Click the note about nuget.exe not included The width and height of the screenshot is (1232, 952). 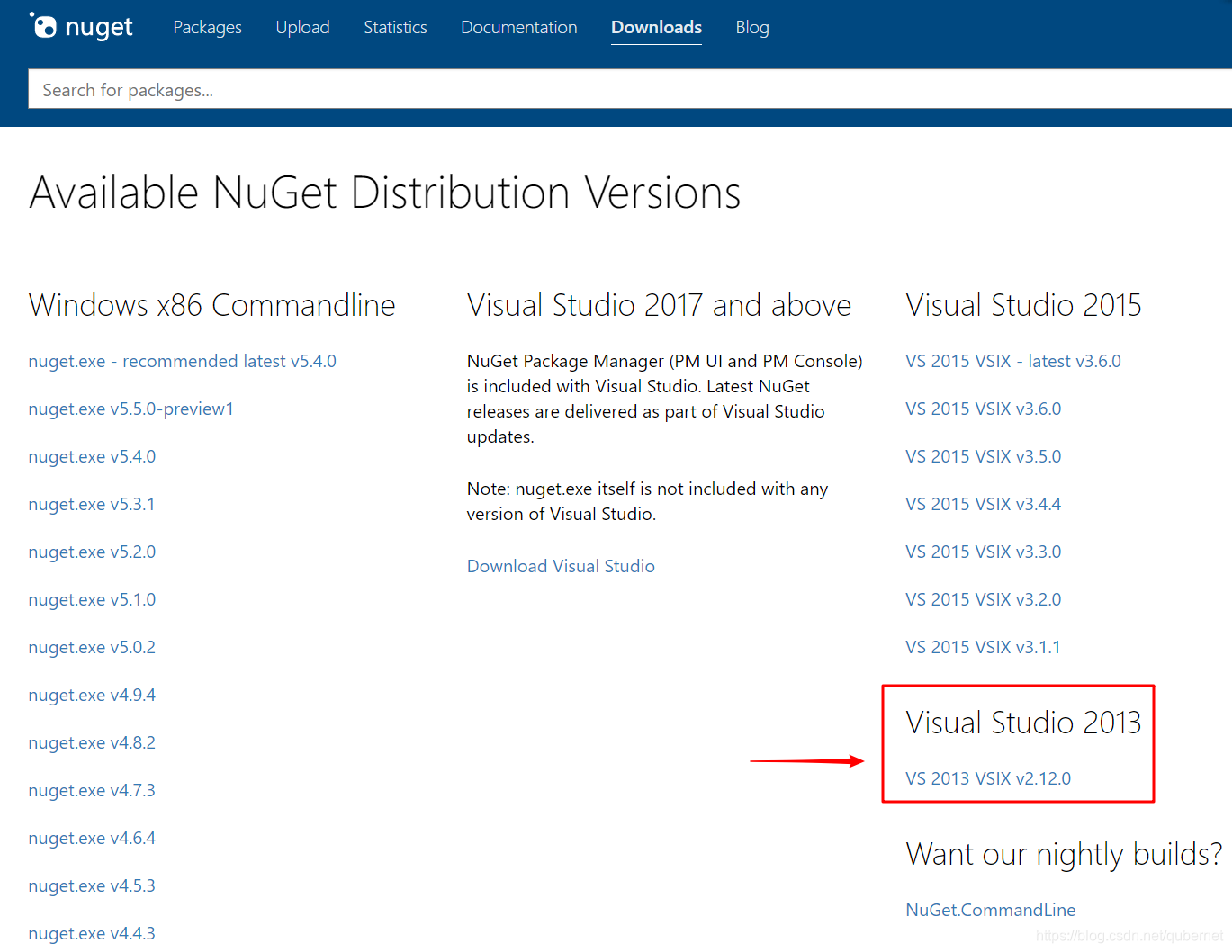pyautogui.click(x=647, y=501)
